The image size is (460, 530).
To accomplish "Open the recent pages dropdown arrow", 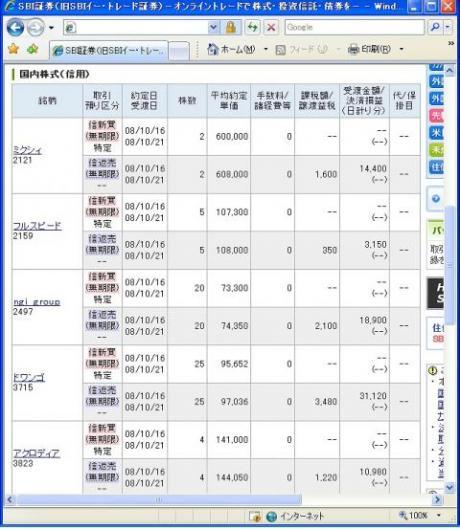I will pos(51,28).
